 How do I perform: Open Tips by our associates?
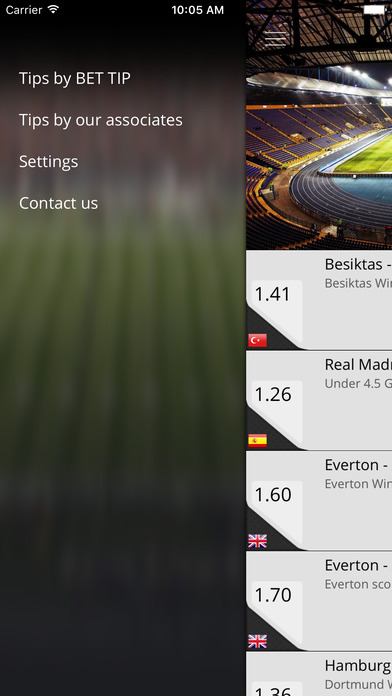tap(101, 120)
